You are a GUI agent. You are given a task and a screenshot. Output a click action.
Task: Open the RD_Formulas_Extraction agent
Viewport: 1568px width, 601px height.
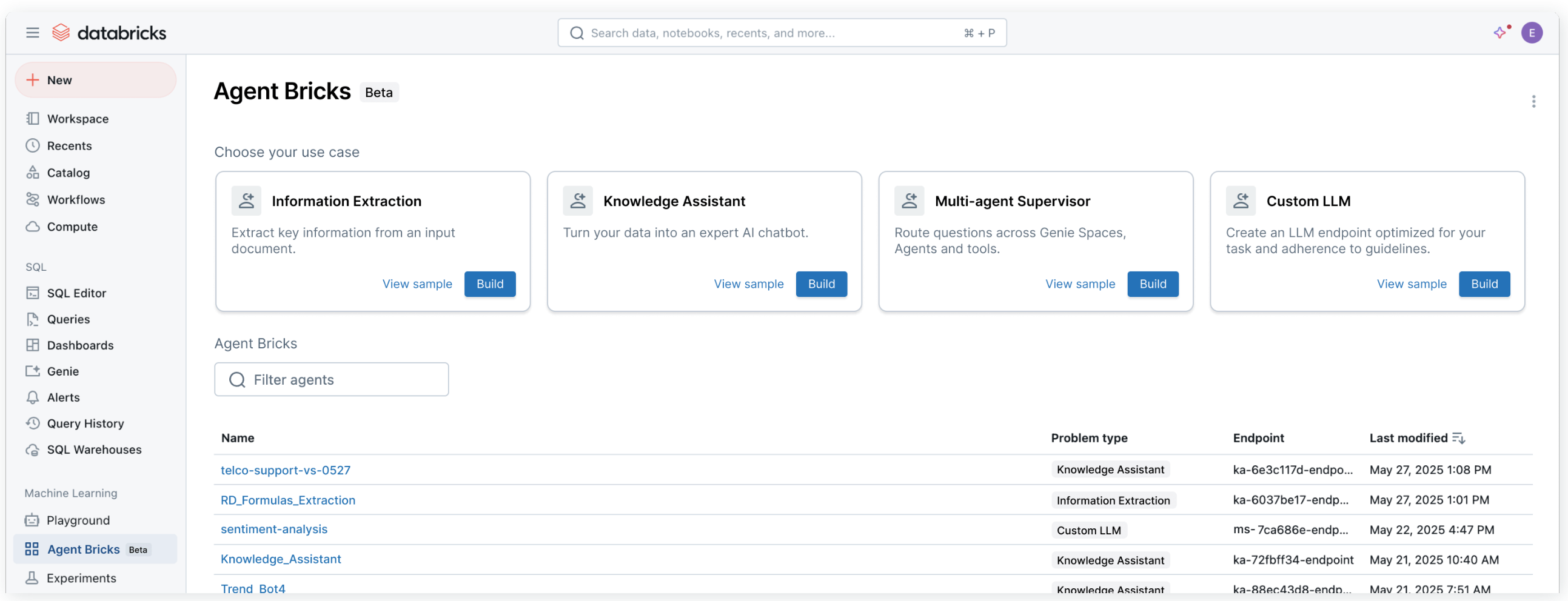288,500
